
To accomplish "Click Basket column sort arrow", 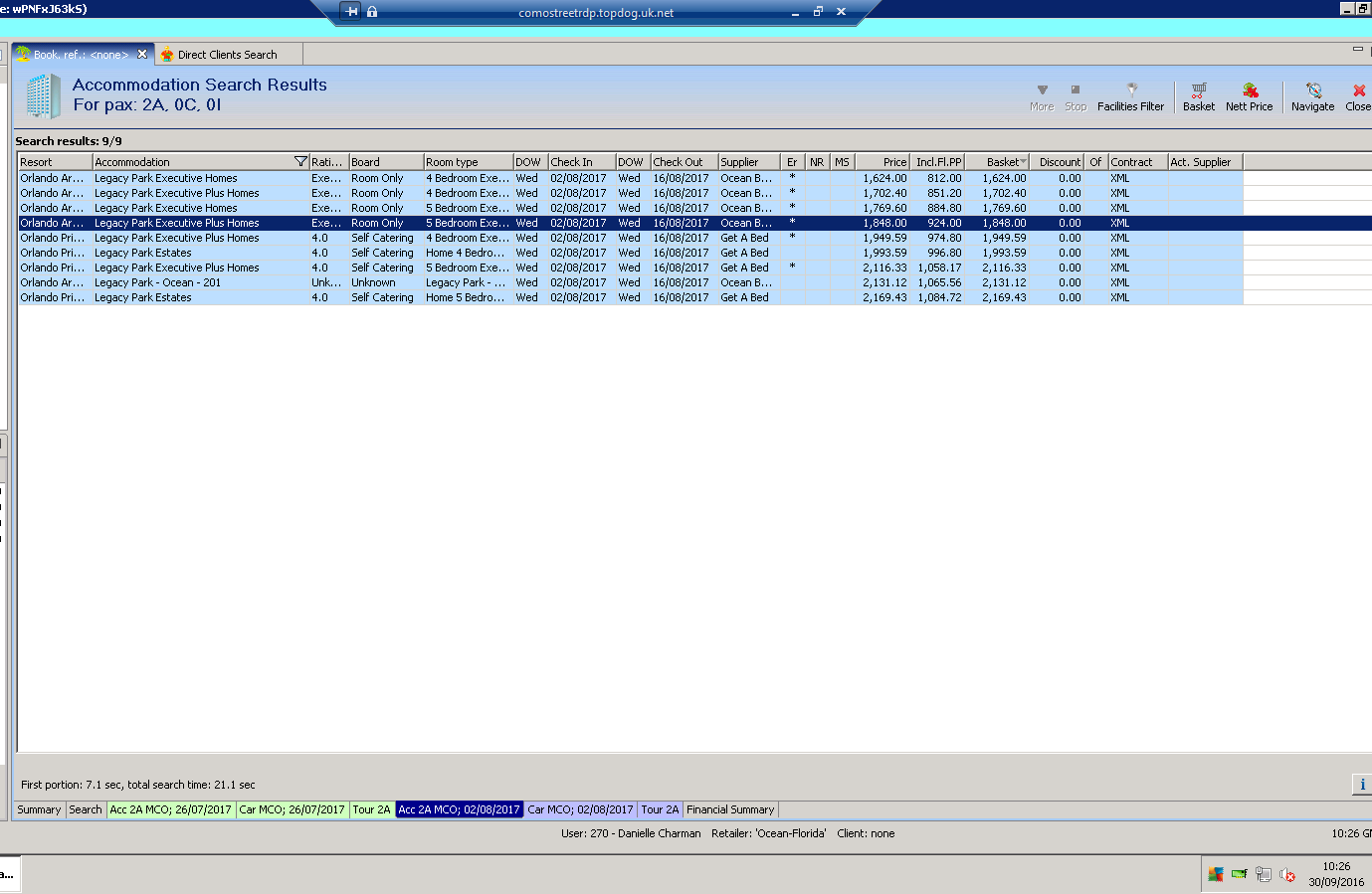I will 1023,162.
